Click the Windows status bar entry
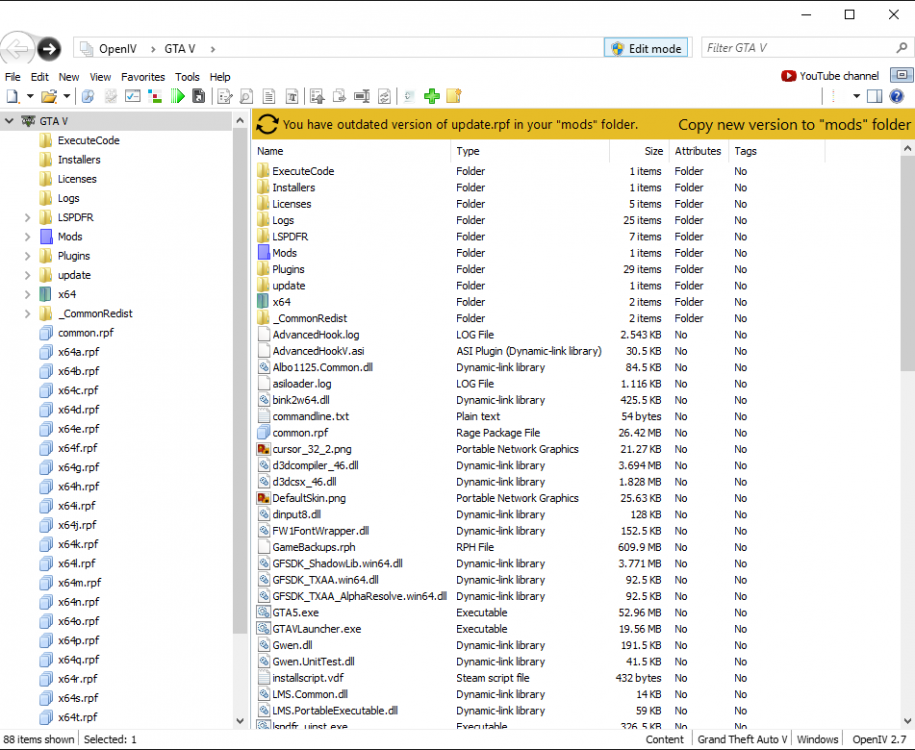The height and width of the screenshot is (750, 915). (817, 739)
